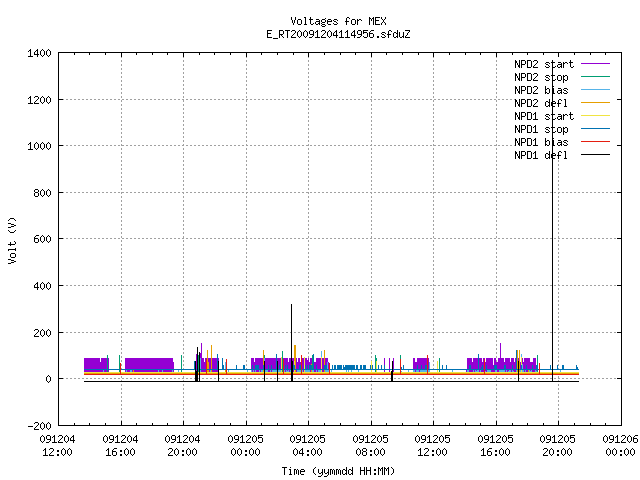
Task: Click the 800 y-axis tick label
Action: (x=42, y=193)
